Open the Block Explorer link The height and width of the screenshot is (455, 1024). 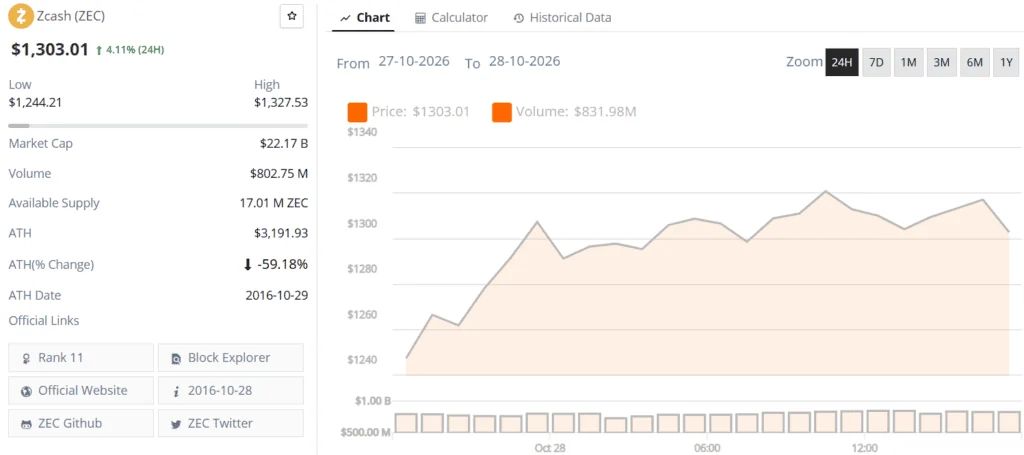[231, 358]
